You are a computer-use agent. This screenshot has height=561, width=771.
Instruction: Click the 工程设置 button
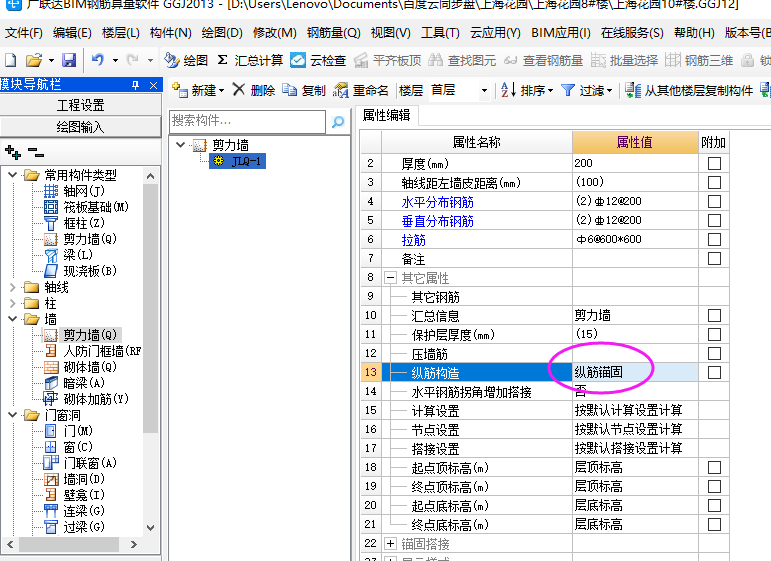click(81, 105)
